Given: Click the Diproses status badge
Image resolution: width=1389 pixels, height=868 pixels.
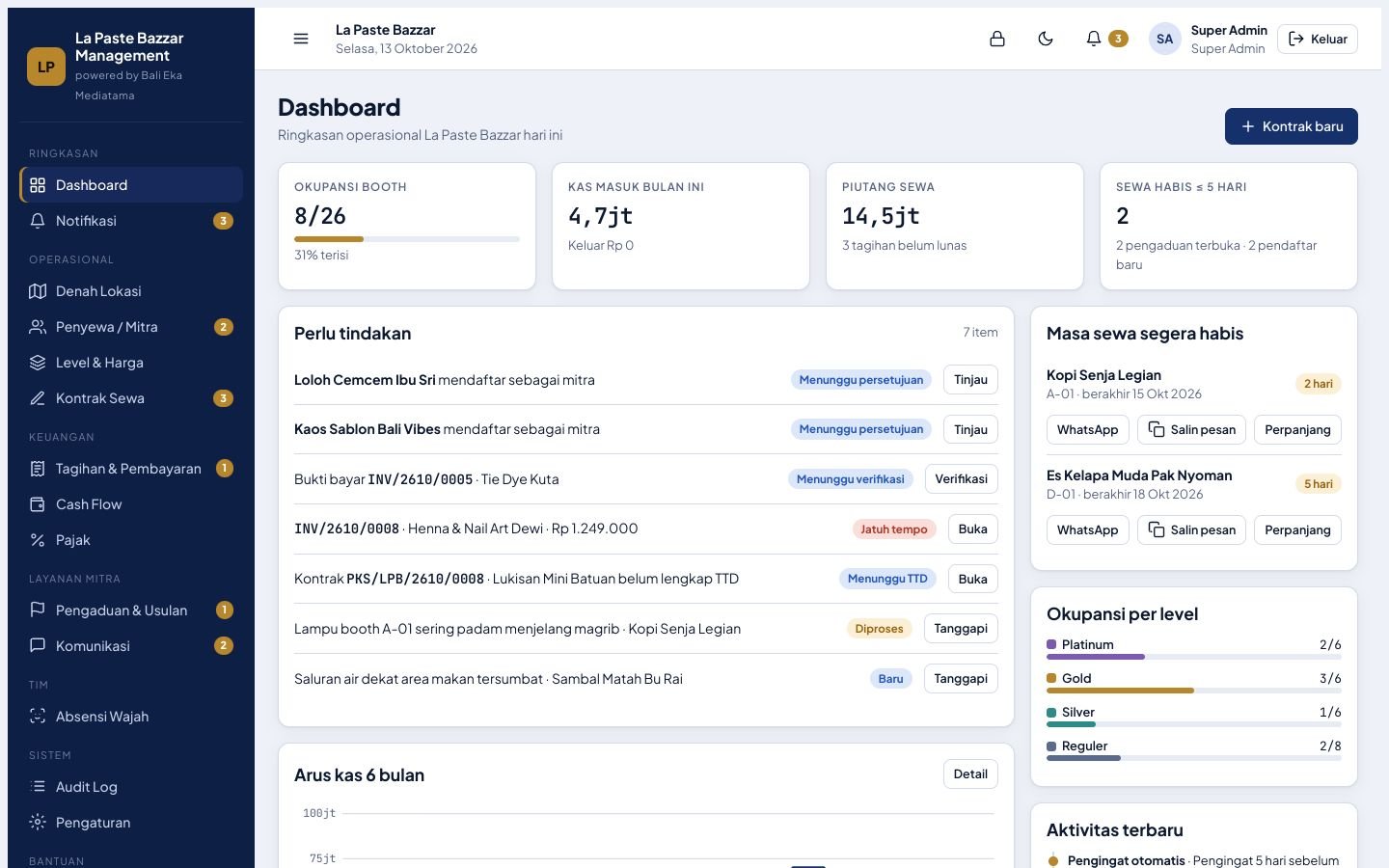Looking at the screenshot, I should pos(880,629).
